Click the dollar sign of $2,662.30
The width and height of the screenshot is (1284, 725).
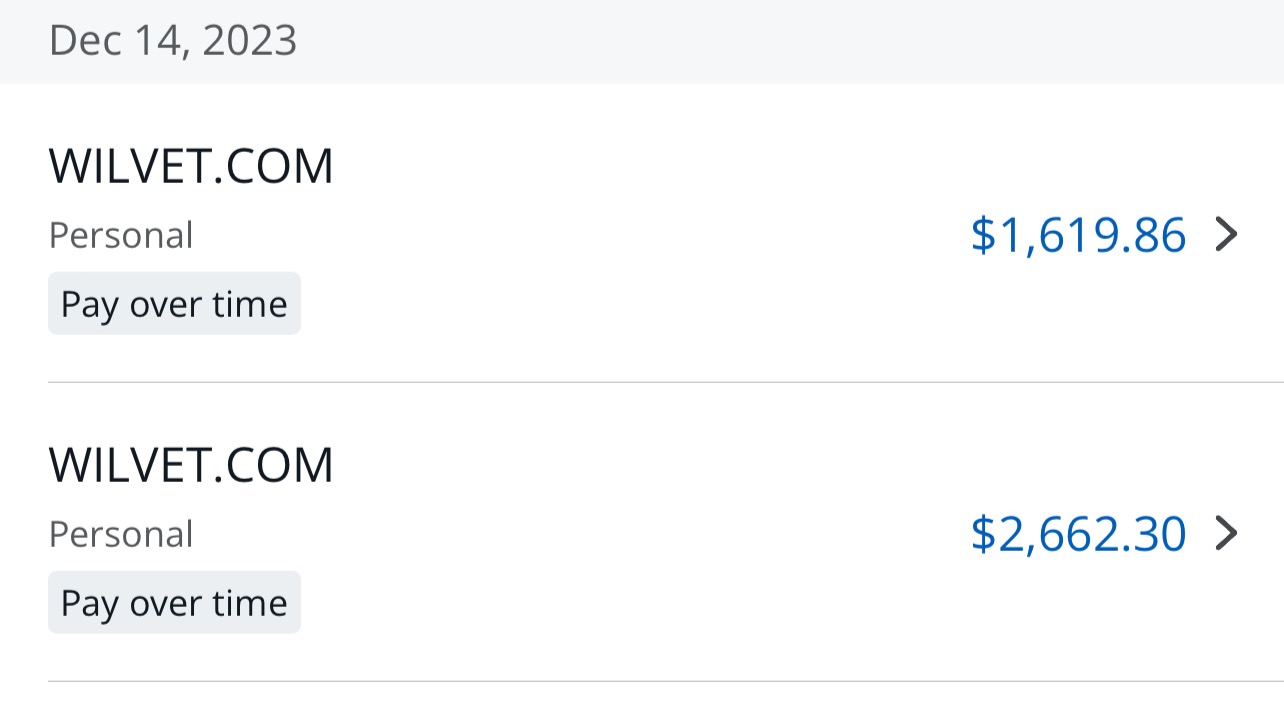pos(983,534)
